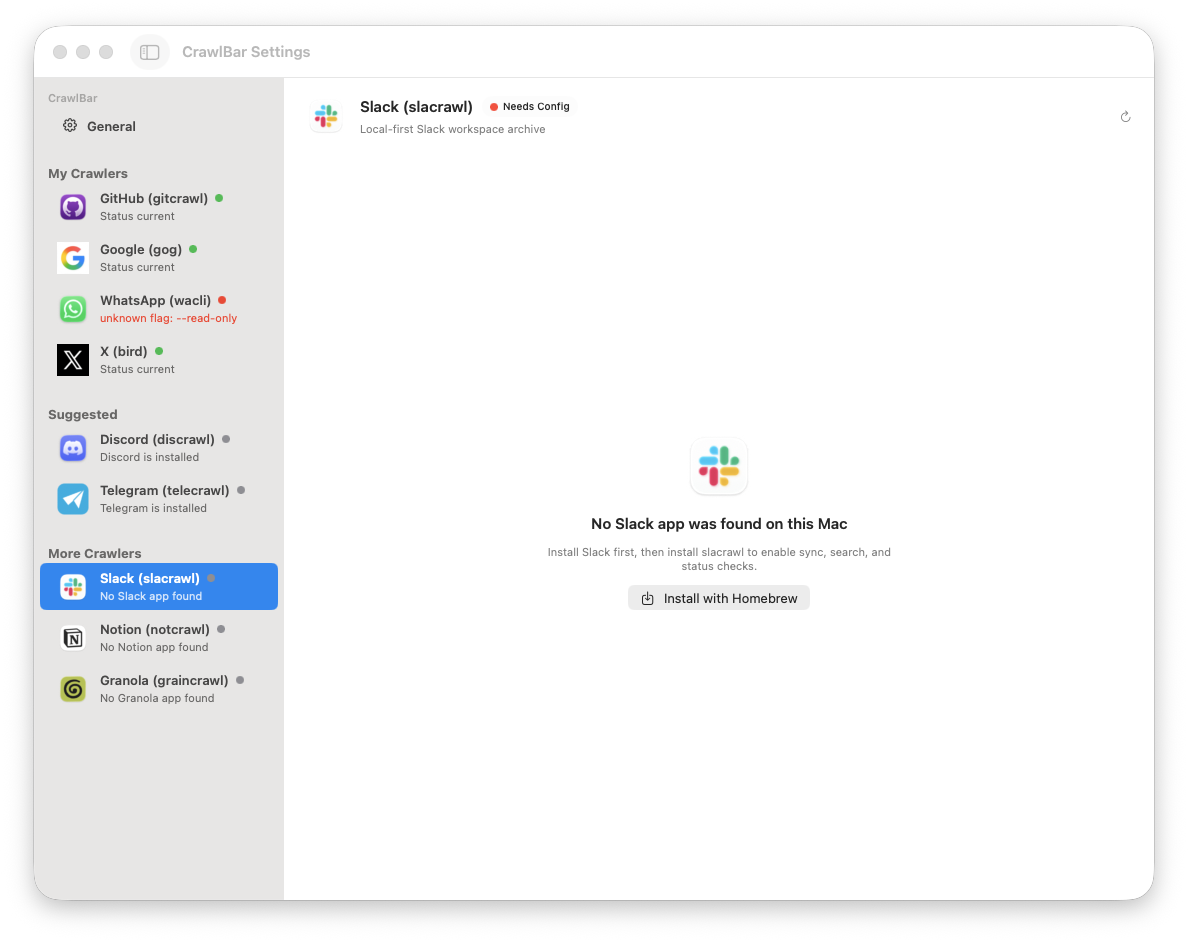Click 'Telegram is installed' status text

point(153,509)
